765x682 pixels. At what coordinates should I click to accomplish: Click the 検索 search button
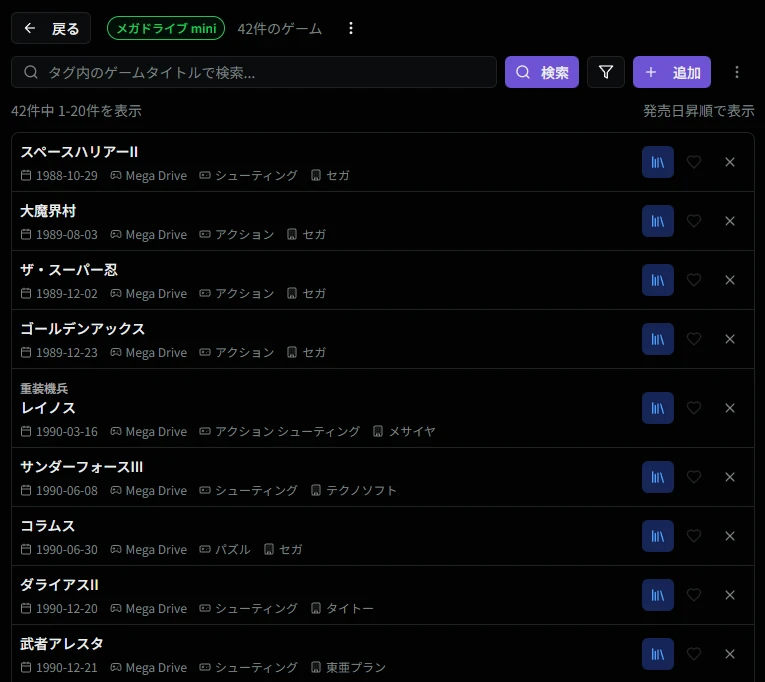click(x=542, y=72)
